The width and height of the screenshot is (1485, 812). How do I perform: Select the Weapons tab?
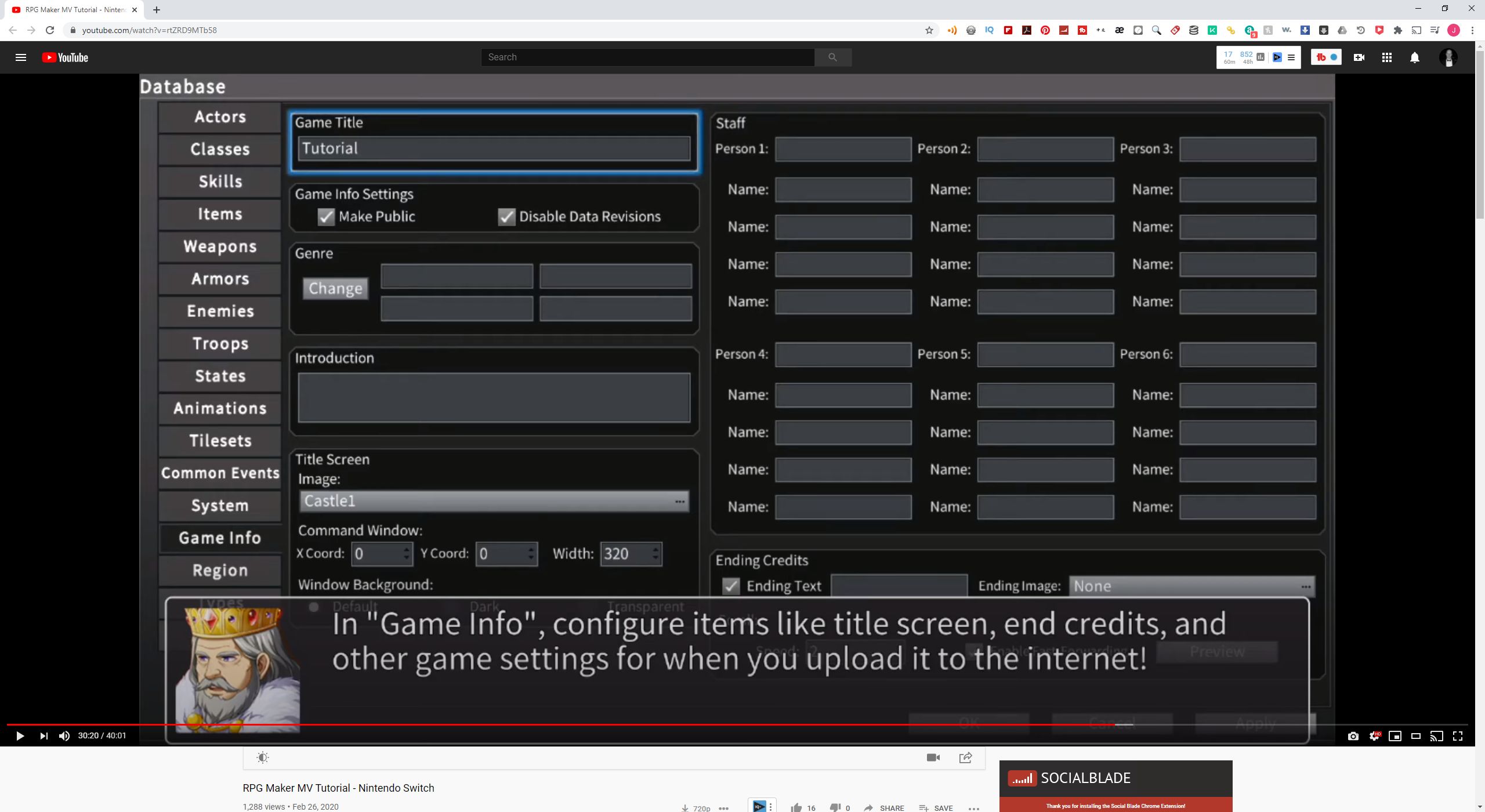(x=220, y=246)
